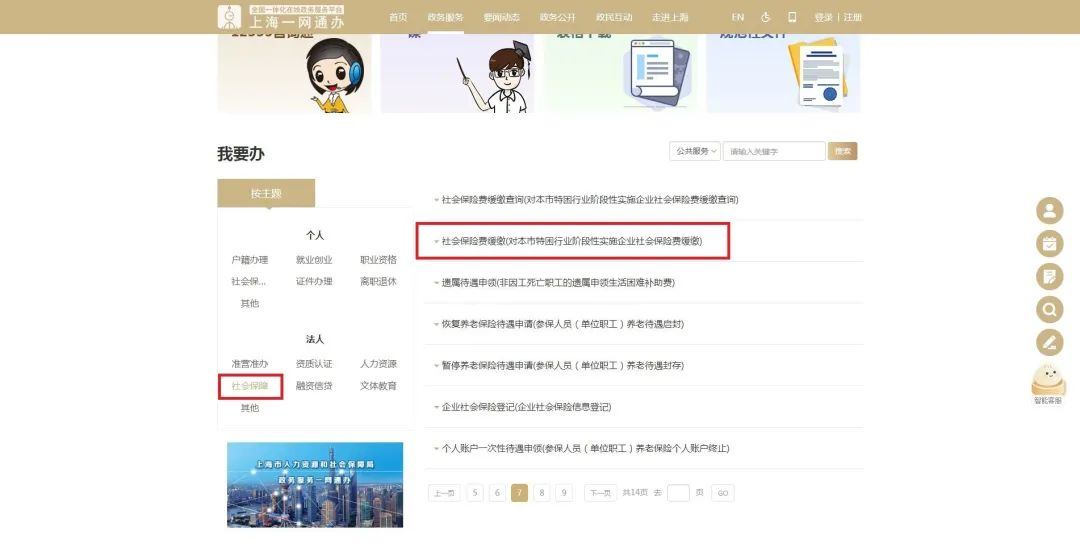Expand the 遗属待遇申领 list item
The width and height of the screenshot is (1080, 548).
(558, 283)
